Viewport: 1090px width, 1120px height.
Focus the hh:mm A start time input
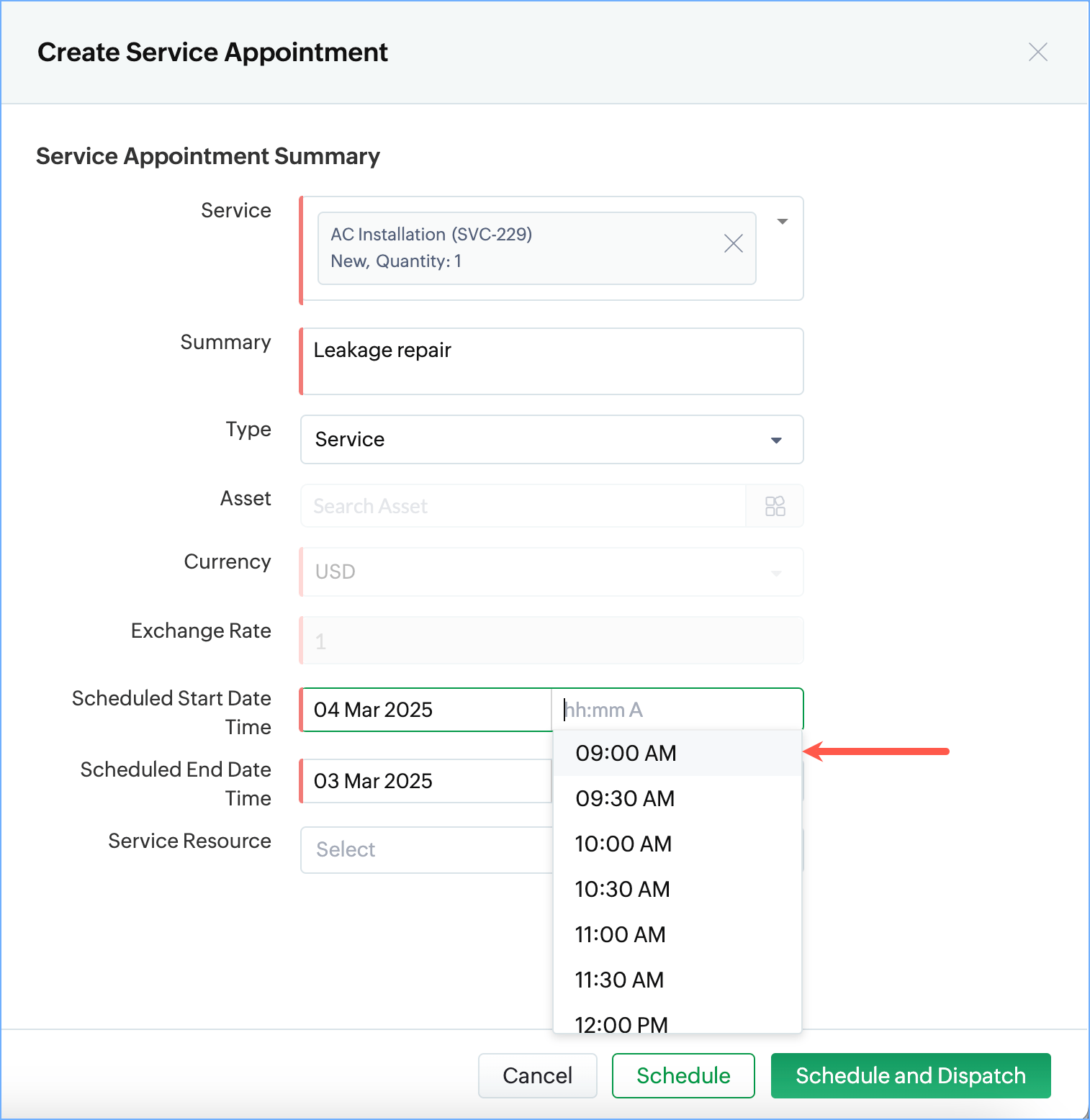677,710
